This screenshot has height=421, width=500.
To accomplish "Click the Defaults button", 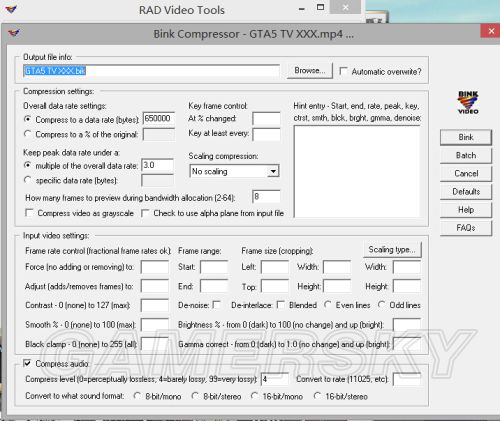I will point(466,192).
